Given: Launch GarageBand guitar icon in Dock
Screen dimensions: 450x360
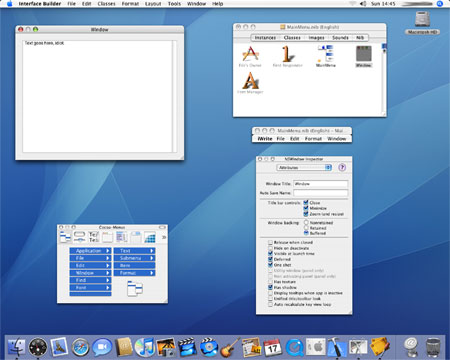Looking at the screenshot, I should (x=230, y=347).
